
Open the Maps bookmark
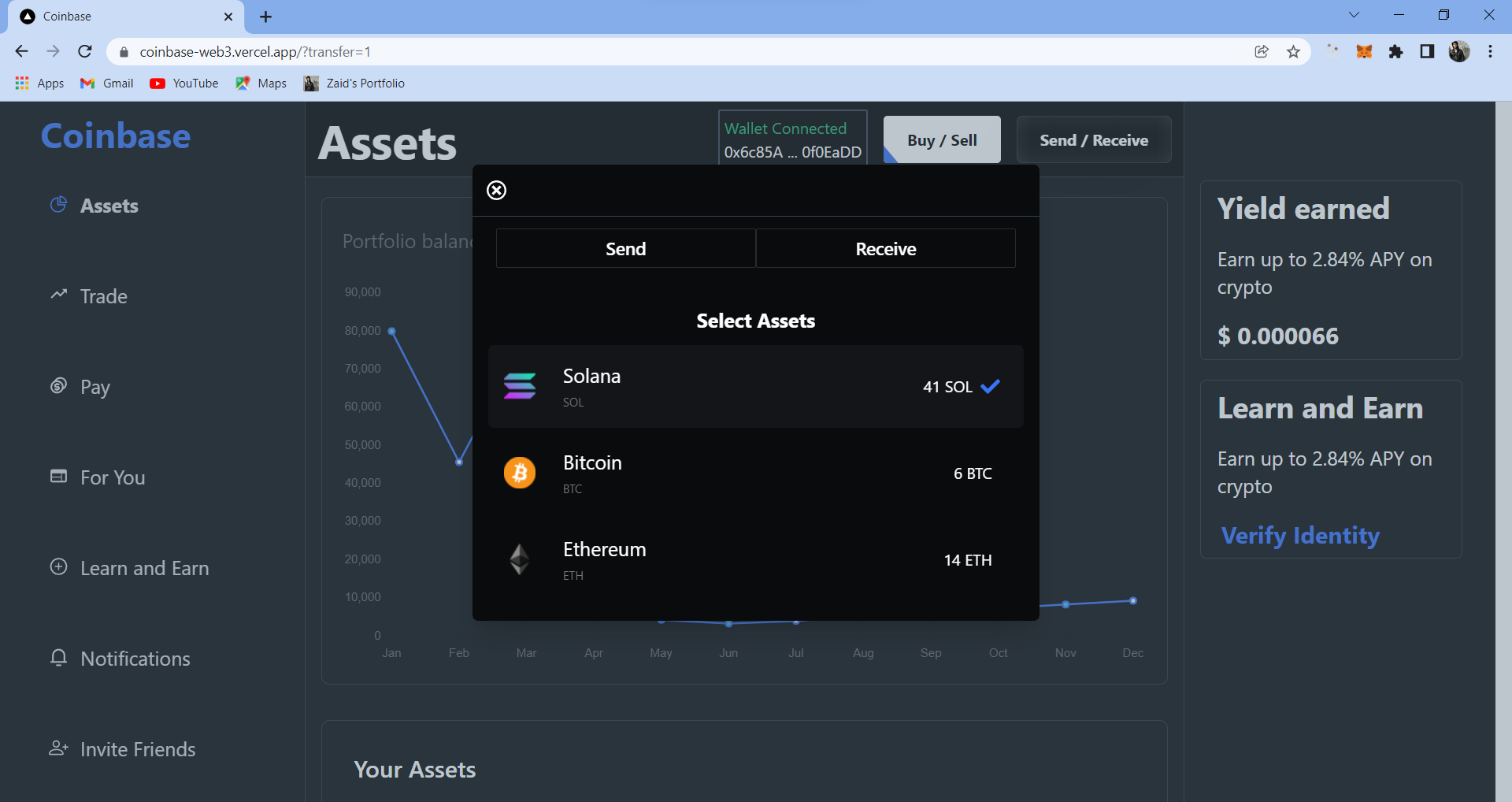[261, 83]
